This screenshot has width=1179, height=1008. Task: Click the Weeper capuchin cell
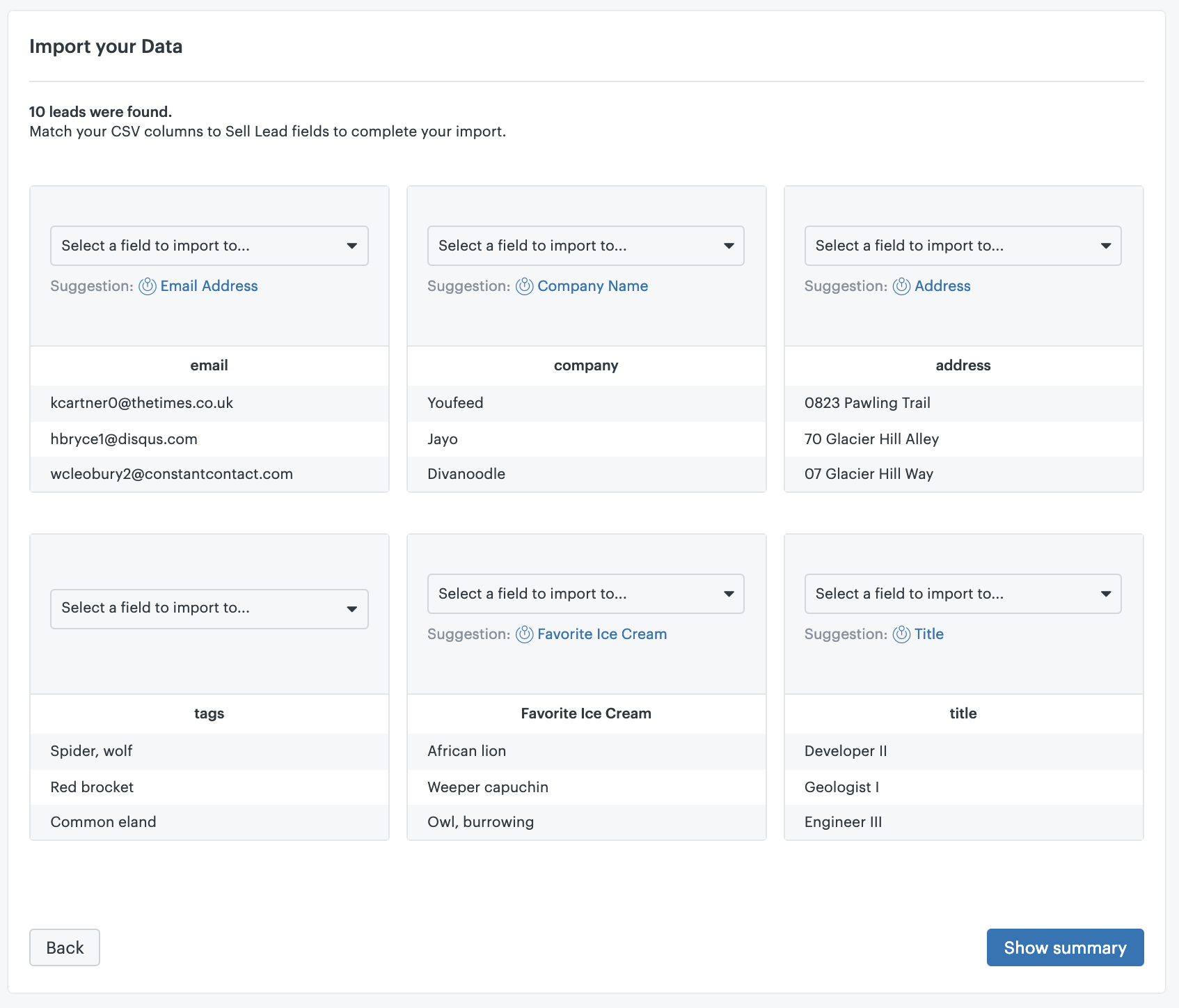click(x=586, y=787)
